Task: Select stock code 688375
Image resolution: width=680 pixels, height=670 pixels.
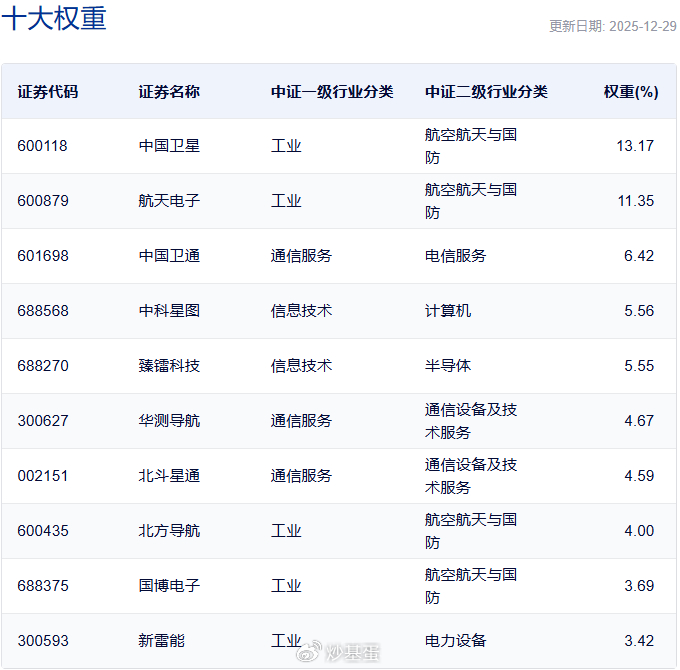Action: [43, 586]
